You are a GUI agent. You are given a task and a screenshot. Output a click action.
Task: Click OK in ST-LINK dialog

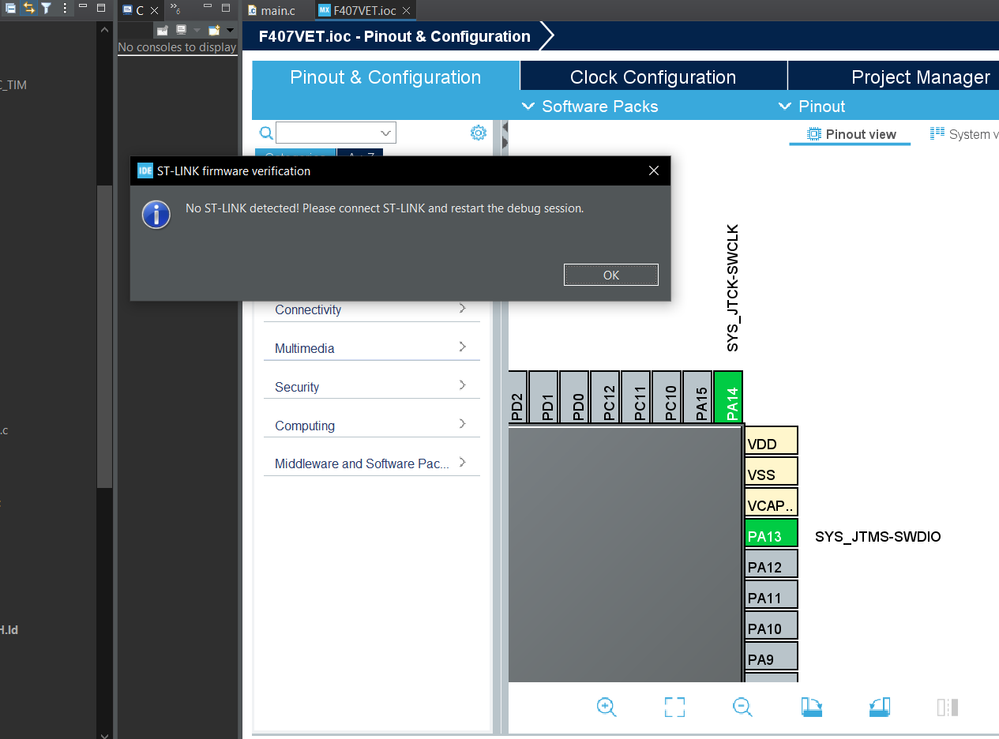coord(611,275)
